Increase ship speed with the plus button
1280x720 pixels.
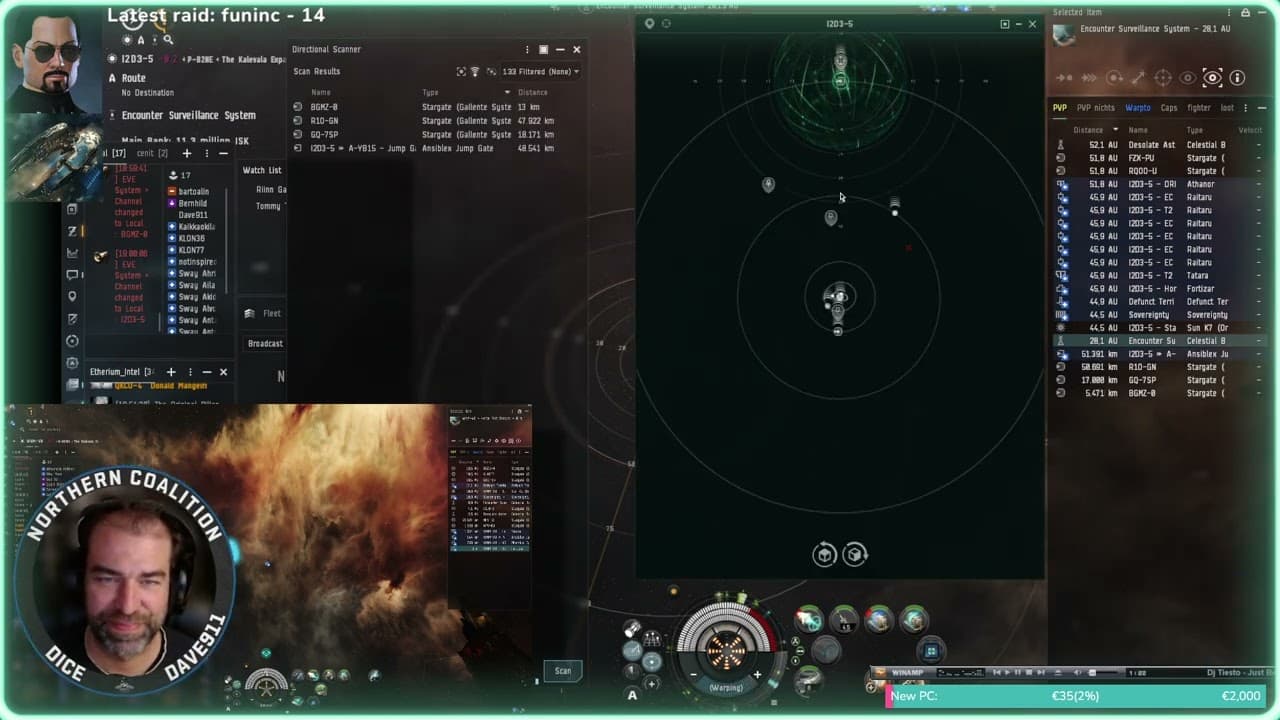pyautogui.click(x=757, y=675)
